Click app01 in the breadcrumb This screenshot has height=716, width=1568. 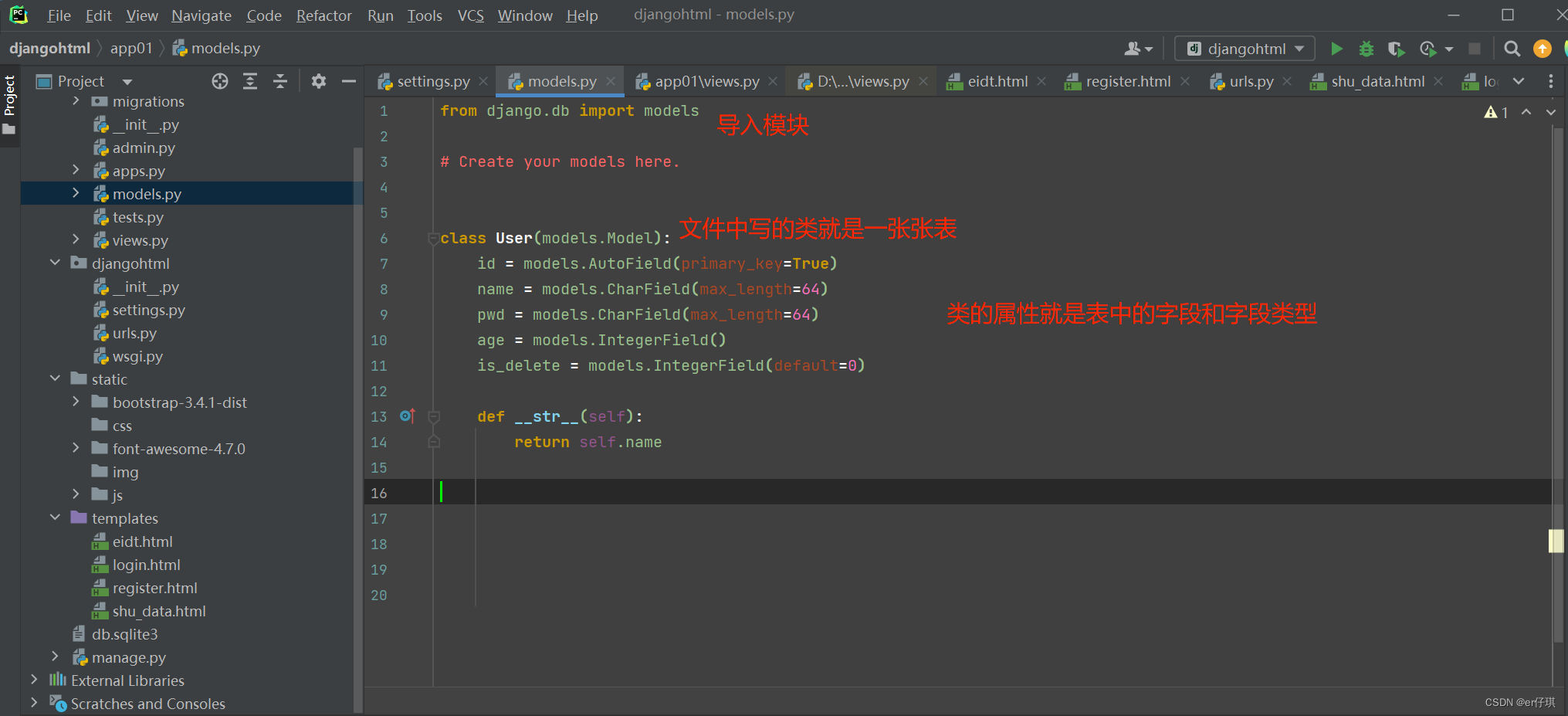[131, 49]
